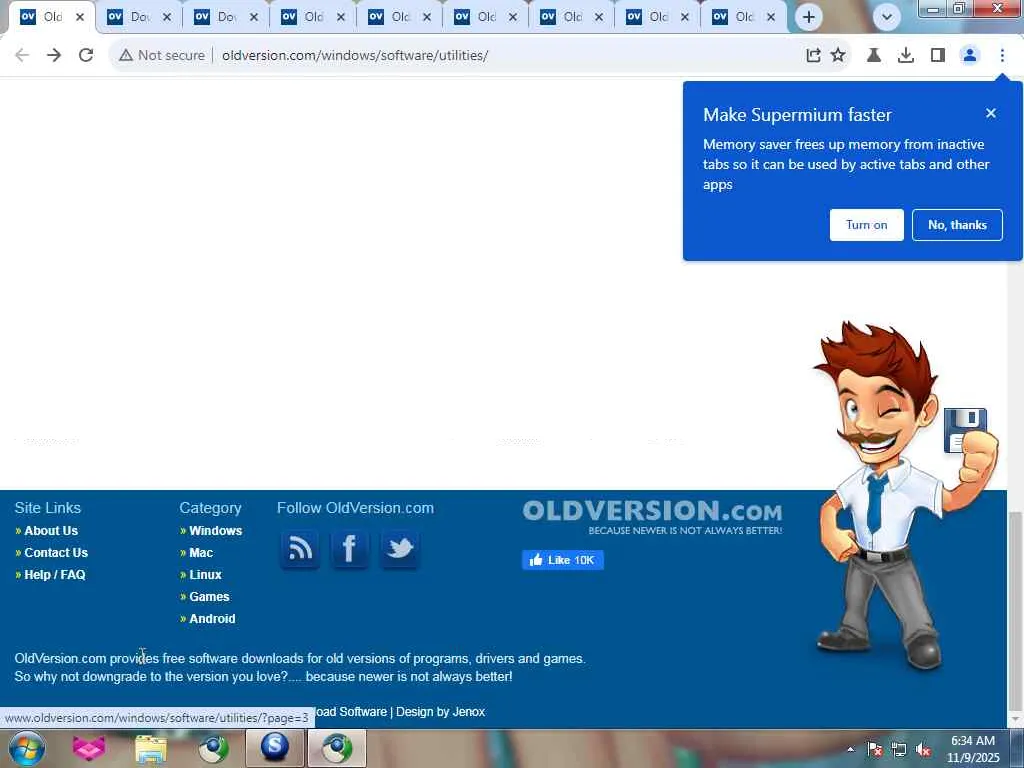1024x768 pixels.
Task: Click No, thanks button
Action: 957,225
